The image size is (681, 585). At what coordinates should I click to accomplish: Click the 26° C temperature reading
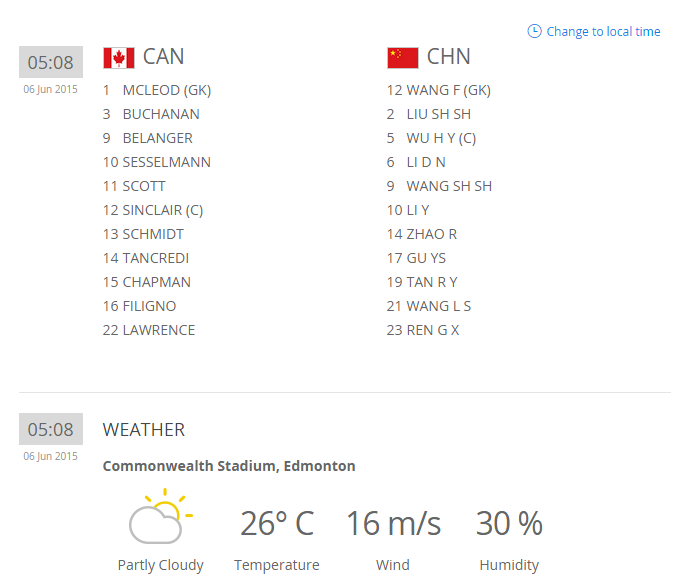[x=277, y=523]
